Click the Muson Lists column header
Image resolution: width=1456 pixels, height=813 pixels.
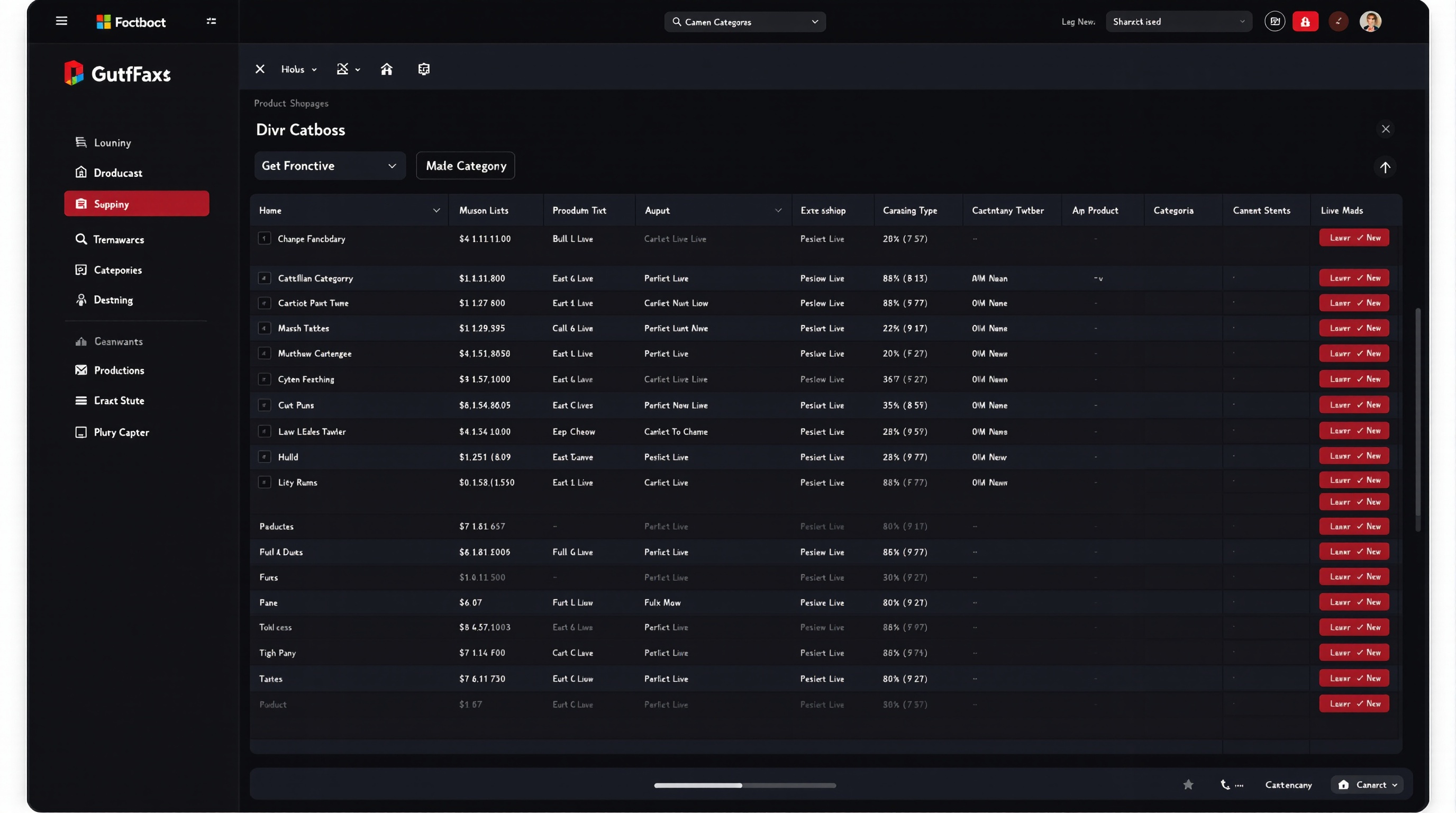483,210
